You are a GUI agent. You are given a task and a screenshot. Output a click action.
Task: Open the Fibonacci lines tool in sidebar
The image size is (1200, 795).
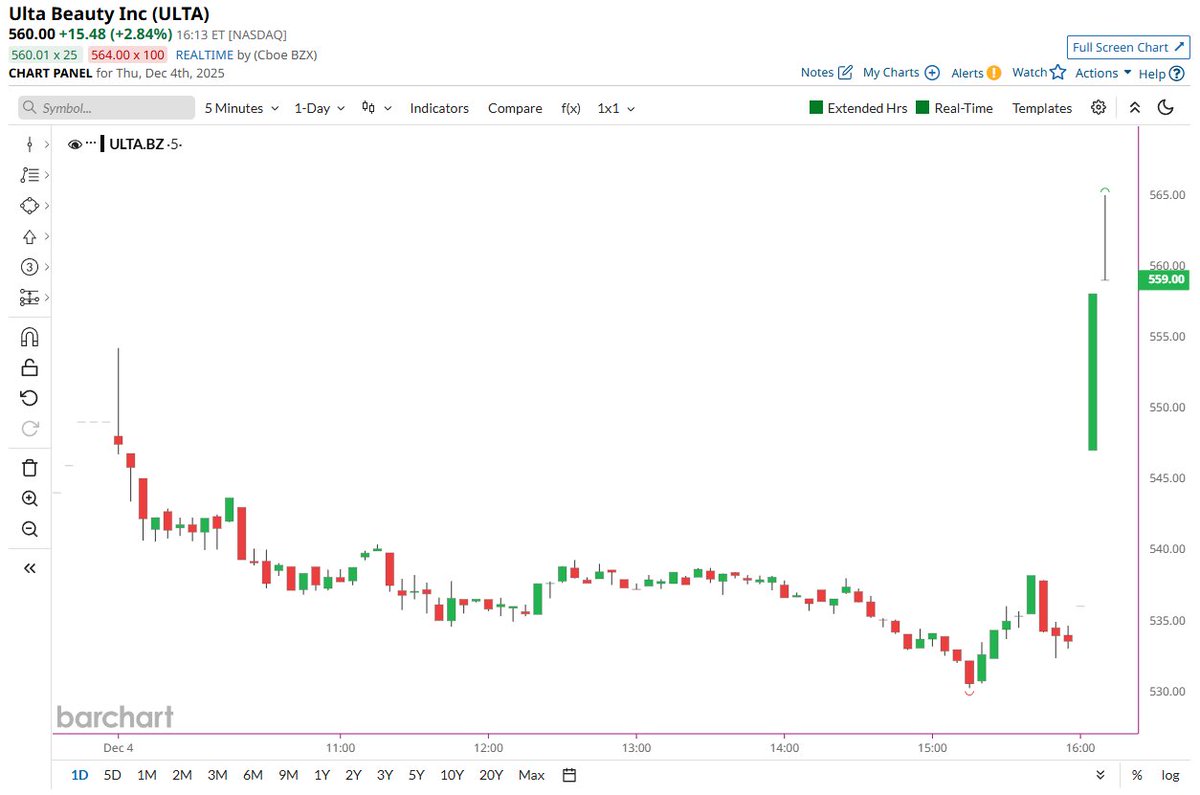[x=29, y=175]
